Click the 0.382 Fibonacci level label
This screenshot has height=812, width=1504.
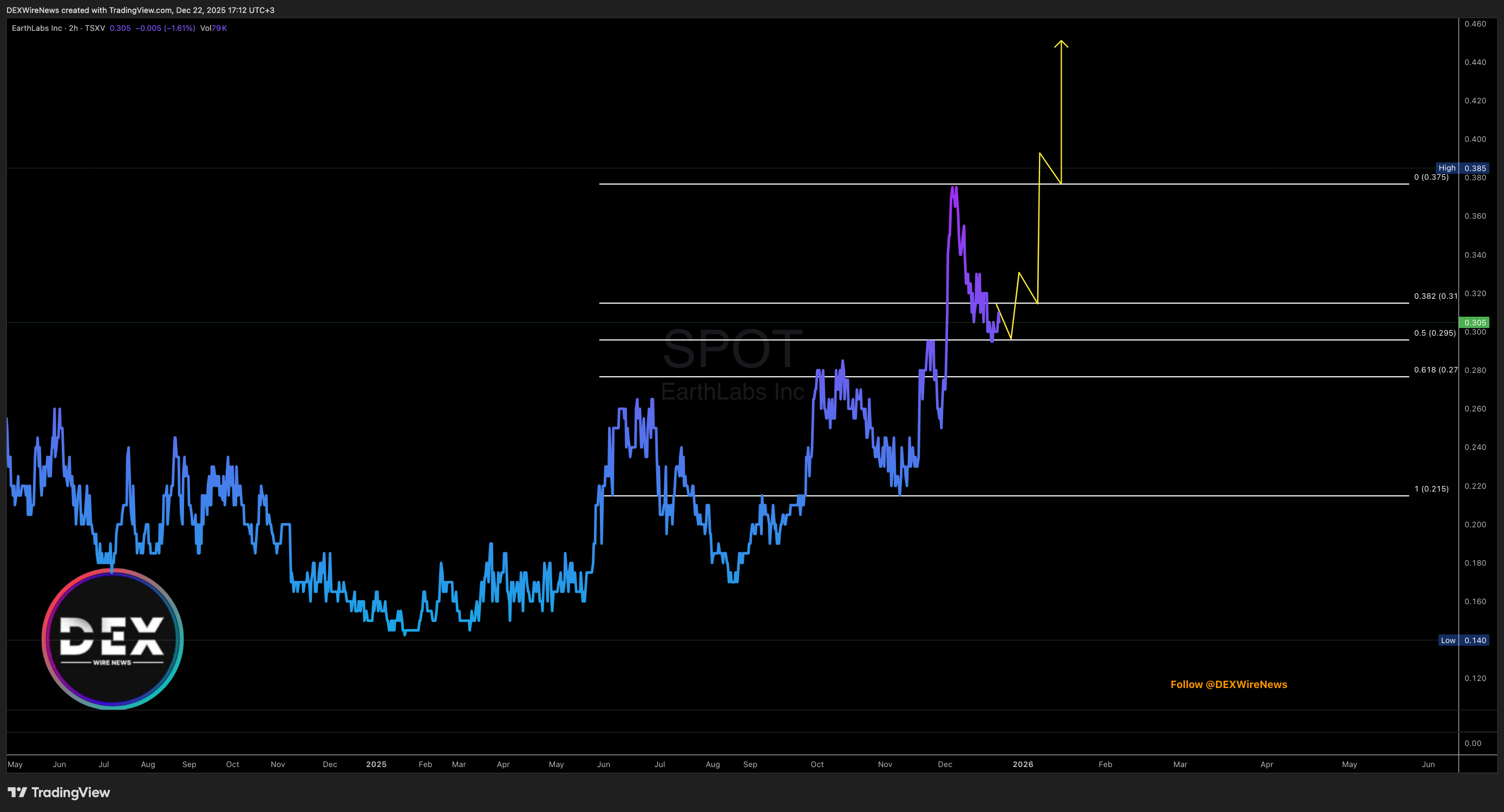pyautogui.click(x=1435, y=296)
